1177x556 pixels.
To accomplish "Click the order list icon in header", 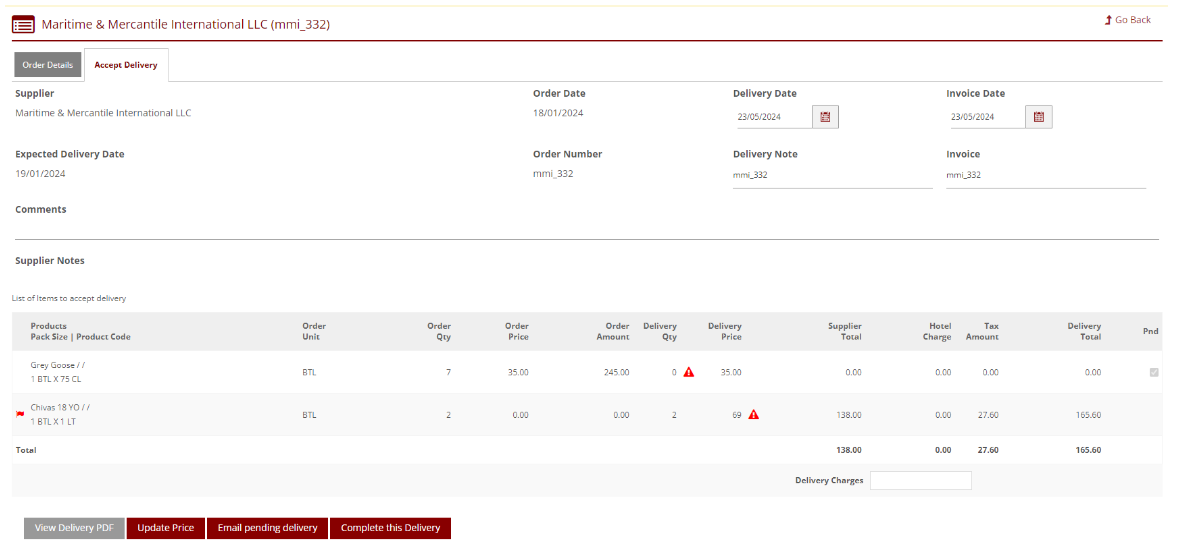I will 23,24.
